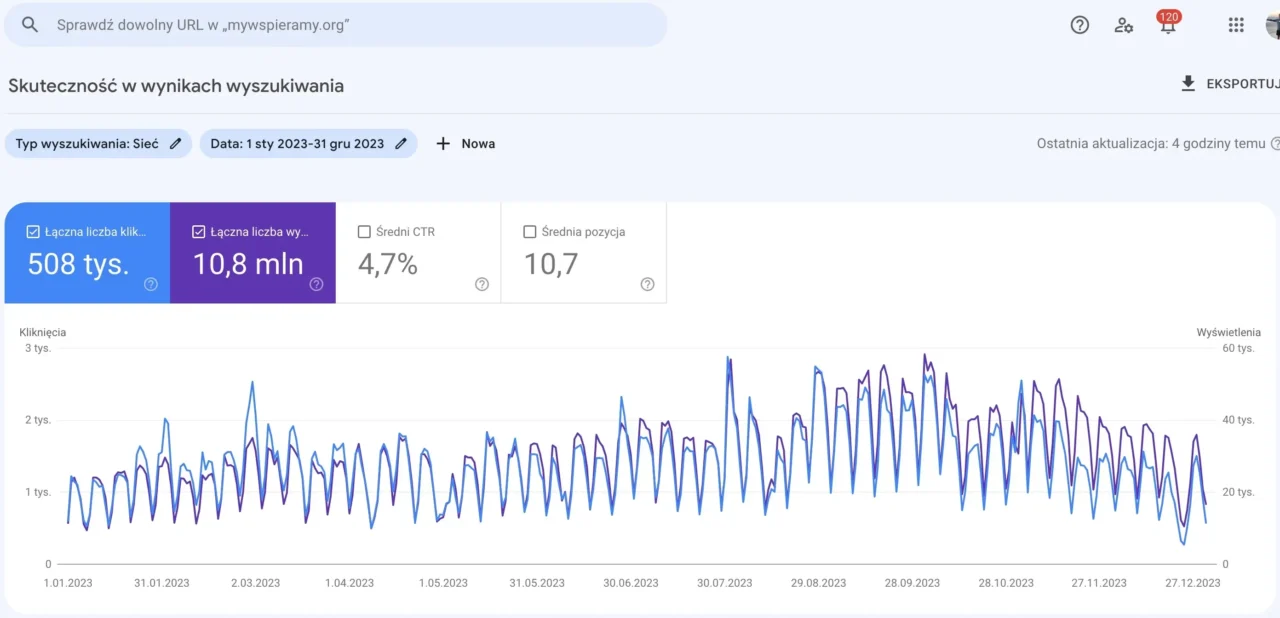This screenshot has width=1280, height=618.
Task: Click the export download arrow icon
Action: [x=1188, y=84]
